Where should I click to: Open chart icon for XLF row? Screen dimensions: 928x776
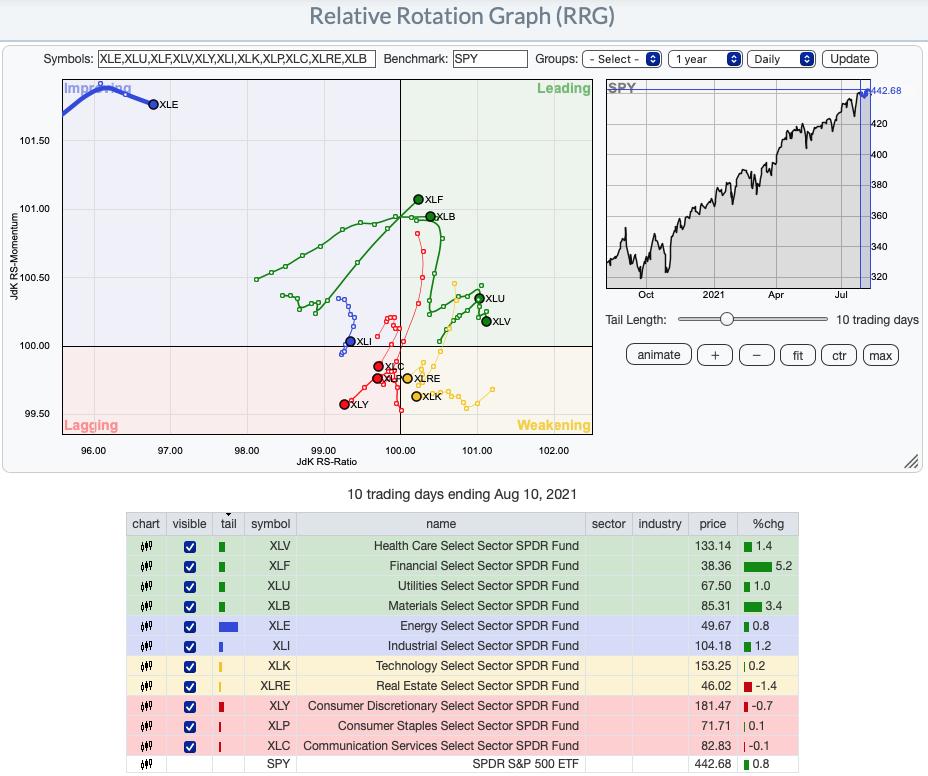[146, 566]
